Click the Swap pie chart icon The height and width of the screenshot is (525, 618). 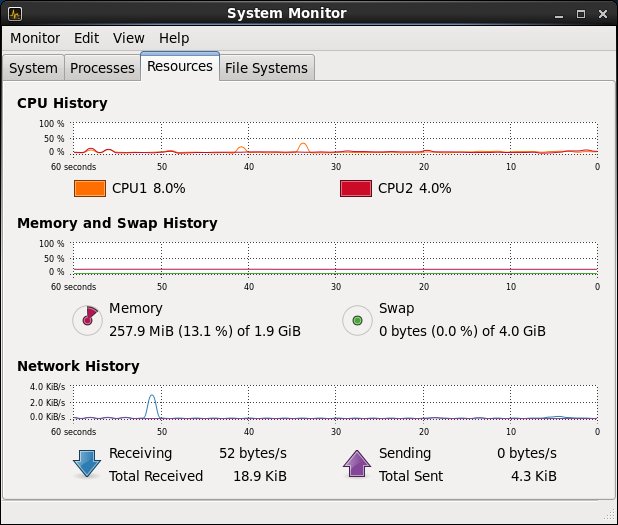(357, 320)
